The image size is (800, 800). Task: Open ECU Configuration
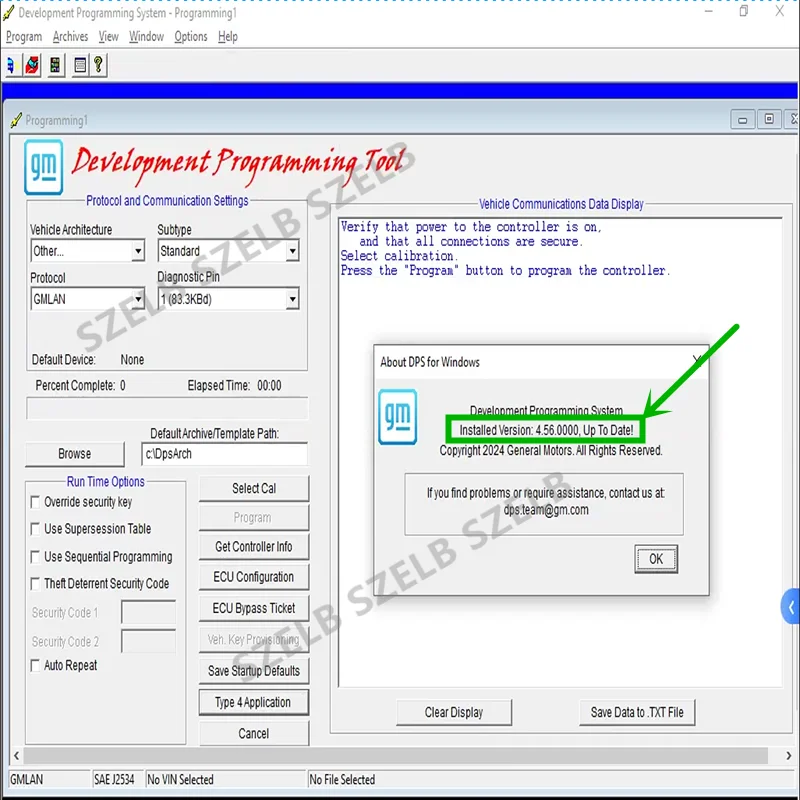point(254,577)
